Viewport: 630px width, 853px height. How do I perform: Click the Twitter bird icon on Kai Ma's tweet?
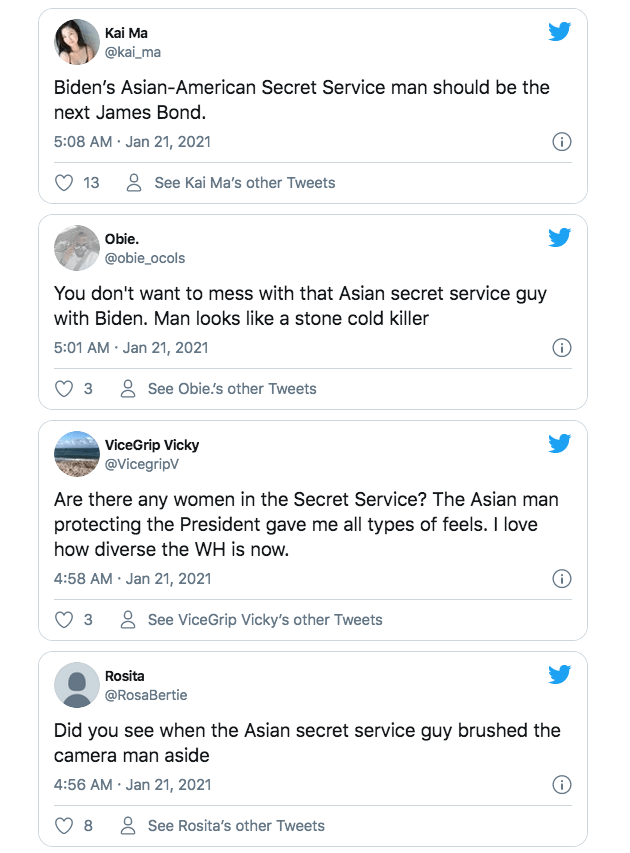pyautogui.click(x=559, y=31)
